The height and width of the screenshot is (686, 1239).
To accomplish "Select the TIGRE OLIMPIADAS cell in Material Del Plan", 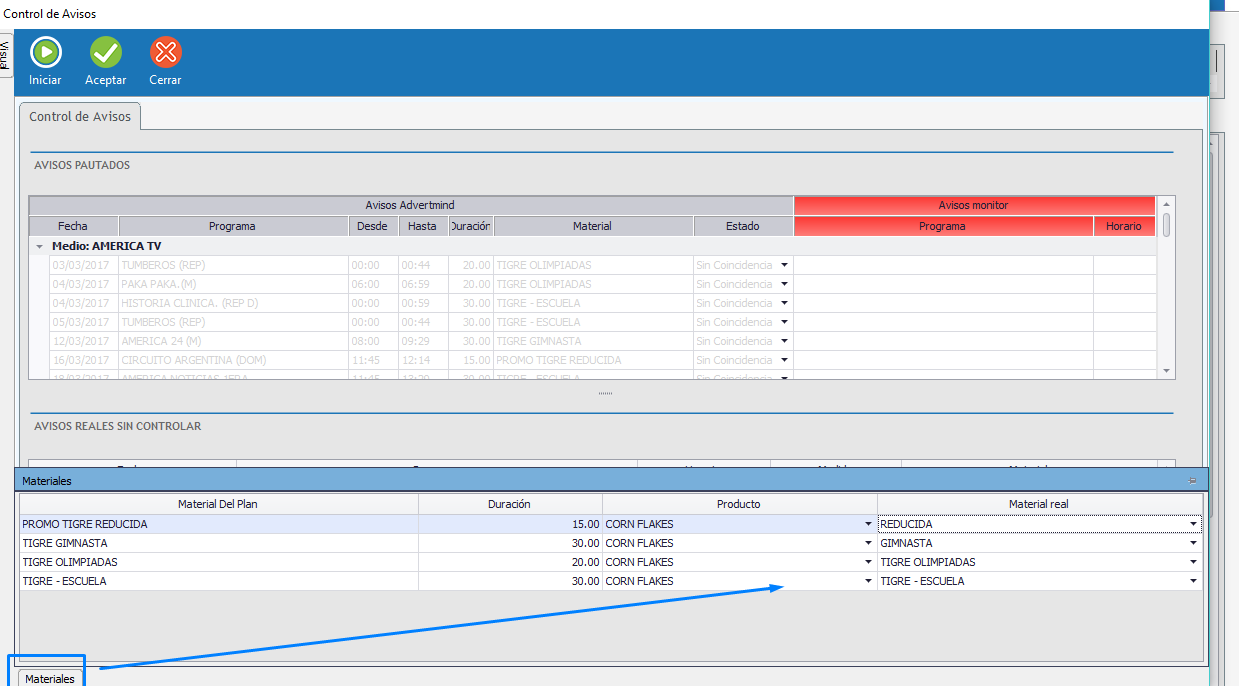I will (x=218, y=562).
